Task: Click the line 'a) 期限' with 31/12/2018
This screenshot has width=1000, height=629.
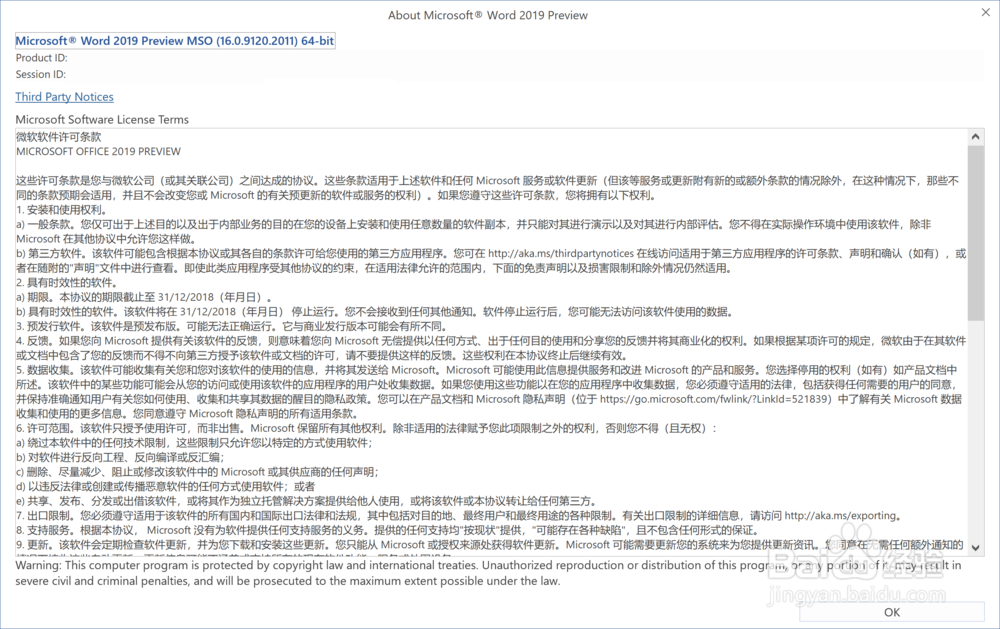Action: (x=145, y=297)
